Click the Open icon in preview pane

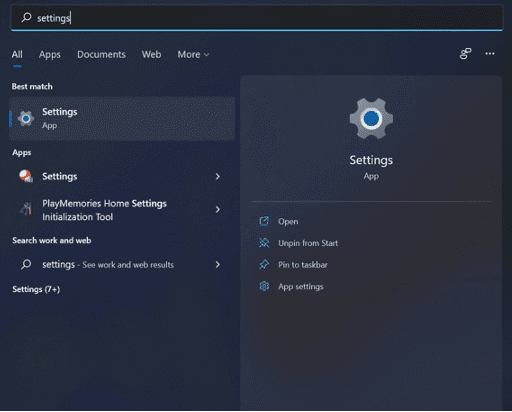click(264, 221)
